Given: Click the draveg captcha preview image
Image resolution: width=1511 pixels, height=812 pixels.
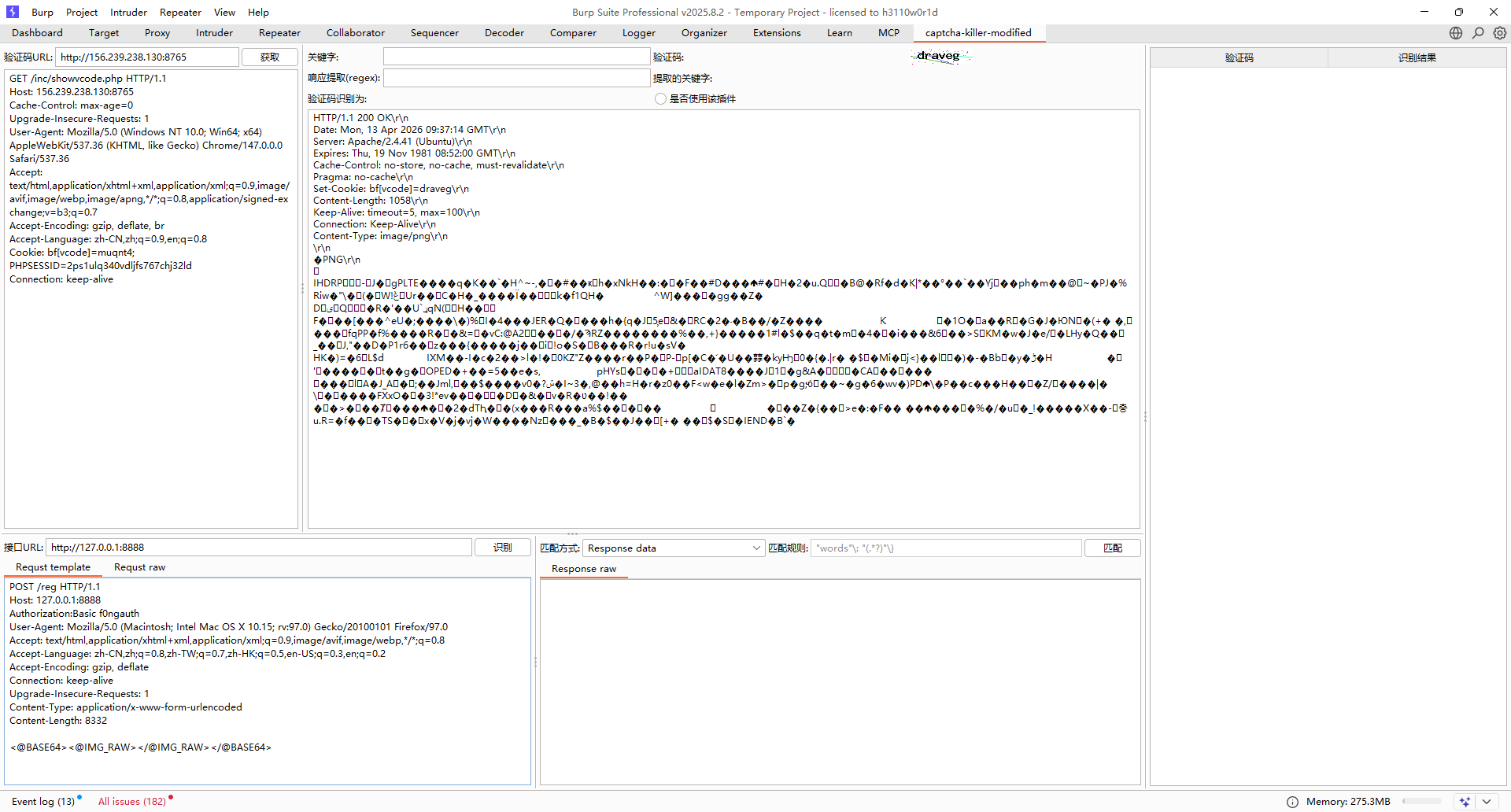Looking at the screenshot, I should tap(940, 57).
